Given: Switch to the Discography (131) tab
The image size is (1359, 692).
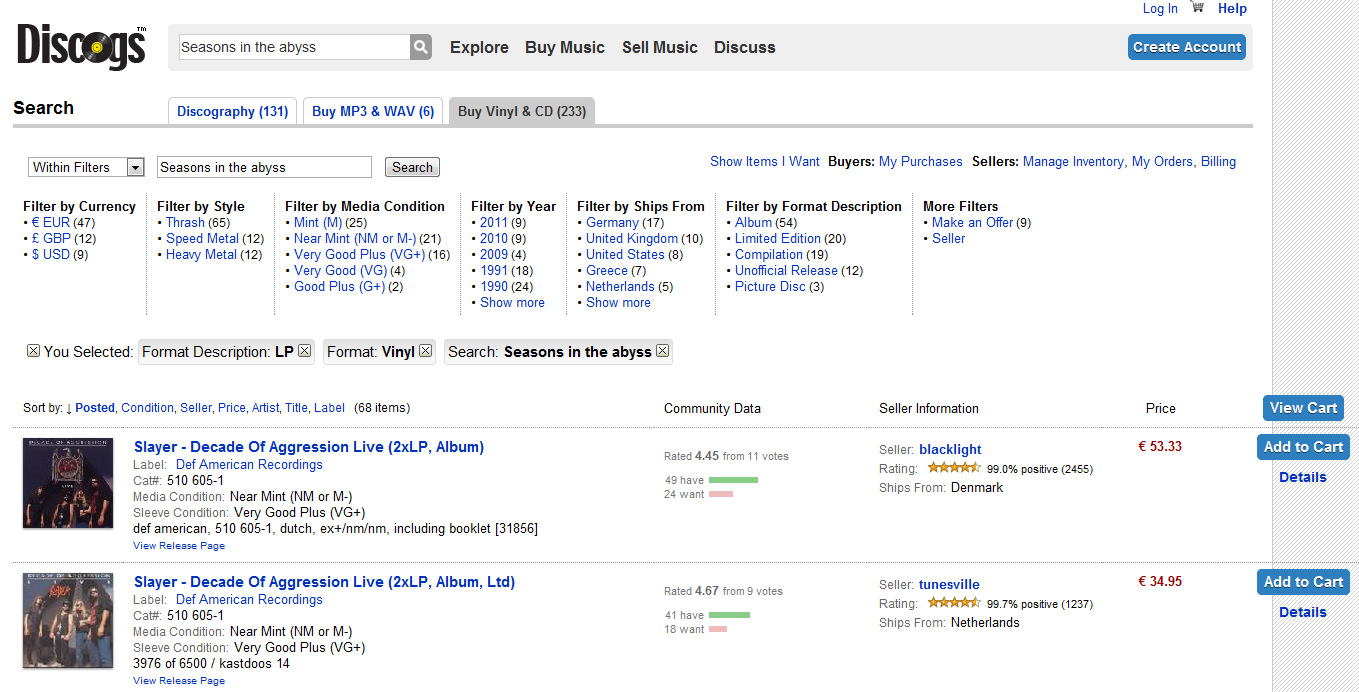Looking at the screenshot, I should [232, 111].
